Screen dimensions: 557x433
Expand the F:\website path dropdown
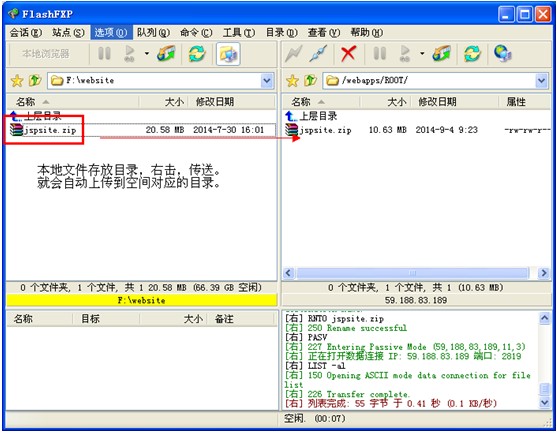click(x=267, y=81)
